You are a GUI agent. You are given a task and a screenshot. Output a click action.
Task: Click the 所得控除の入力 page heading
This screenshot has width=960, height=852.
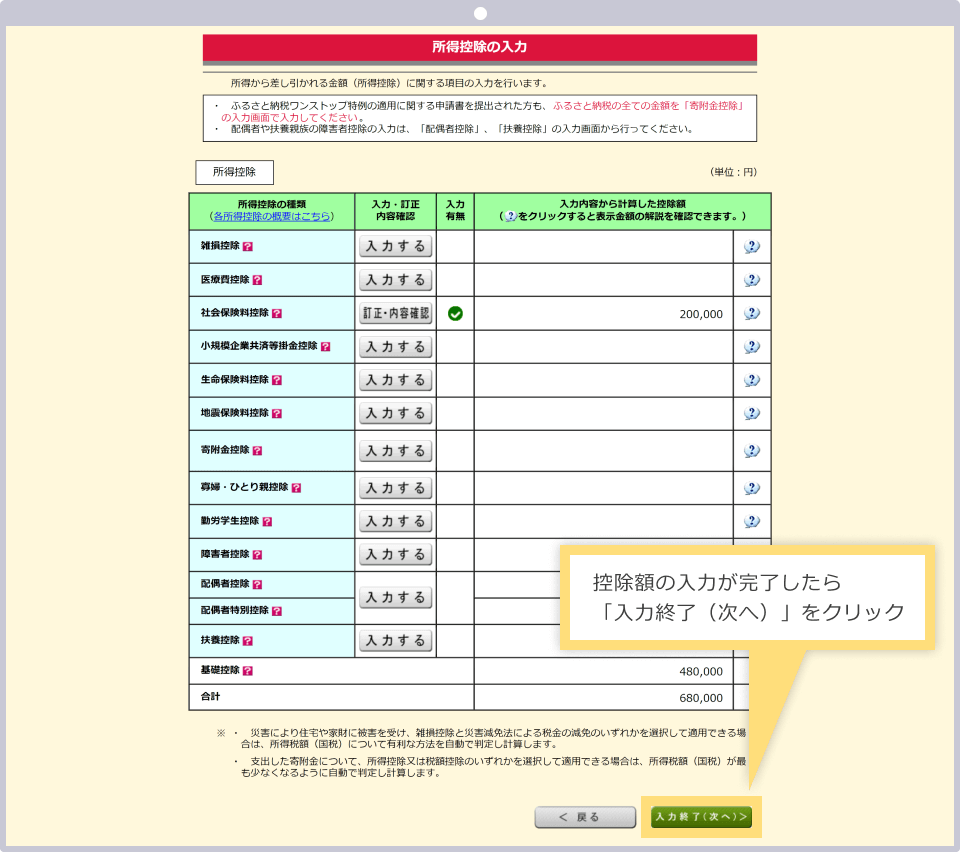pos(480,47)
